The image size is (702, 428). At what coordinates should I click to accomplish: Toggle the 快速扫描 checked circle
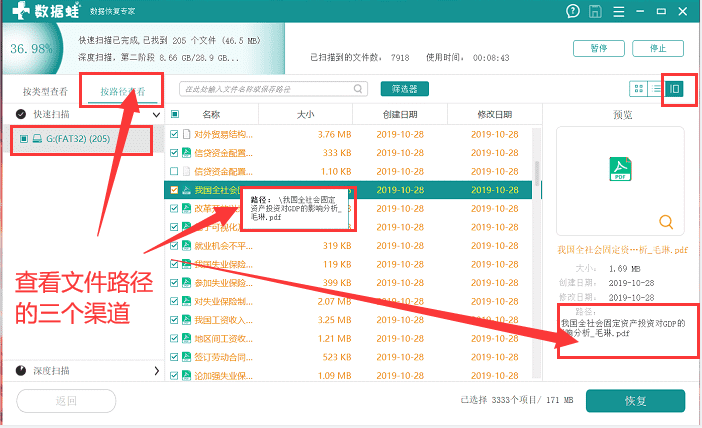click(x=21, y=114)
